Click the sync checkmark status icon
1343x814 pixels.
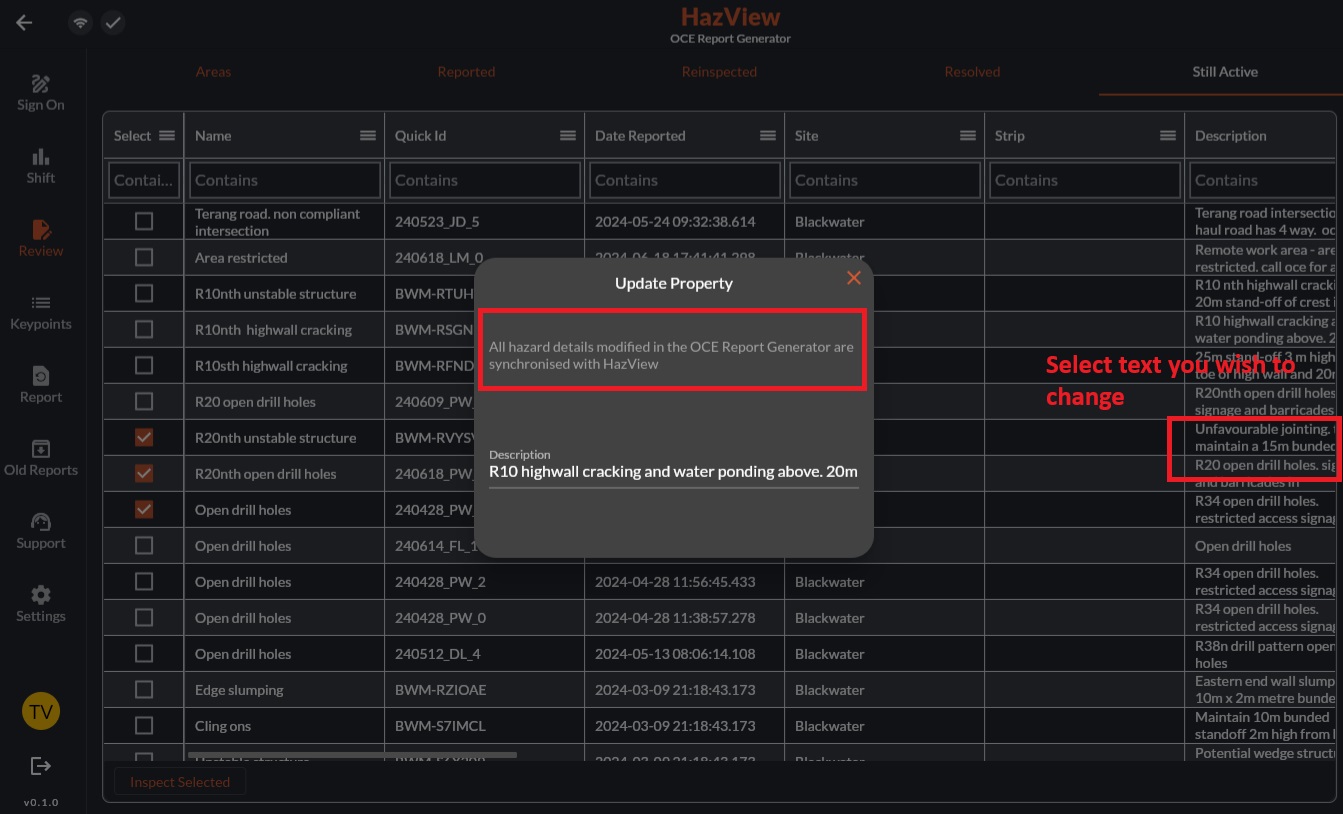tap(113, 22)
